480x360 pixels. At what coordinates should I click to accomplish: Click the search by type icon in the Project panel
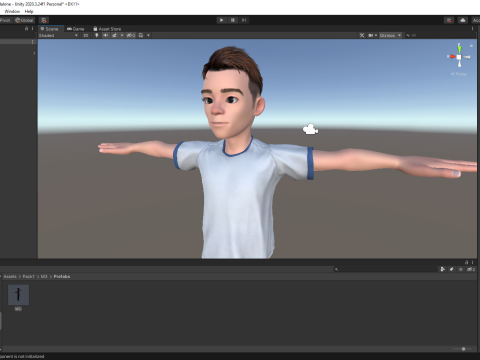pyautogui.click(x=443, y=269)
